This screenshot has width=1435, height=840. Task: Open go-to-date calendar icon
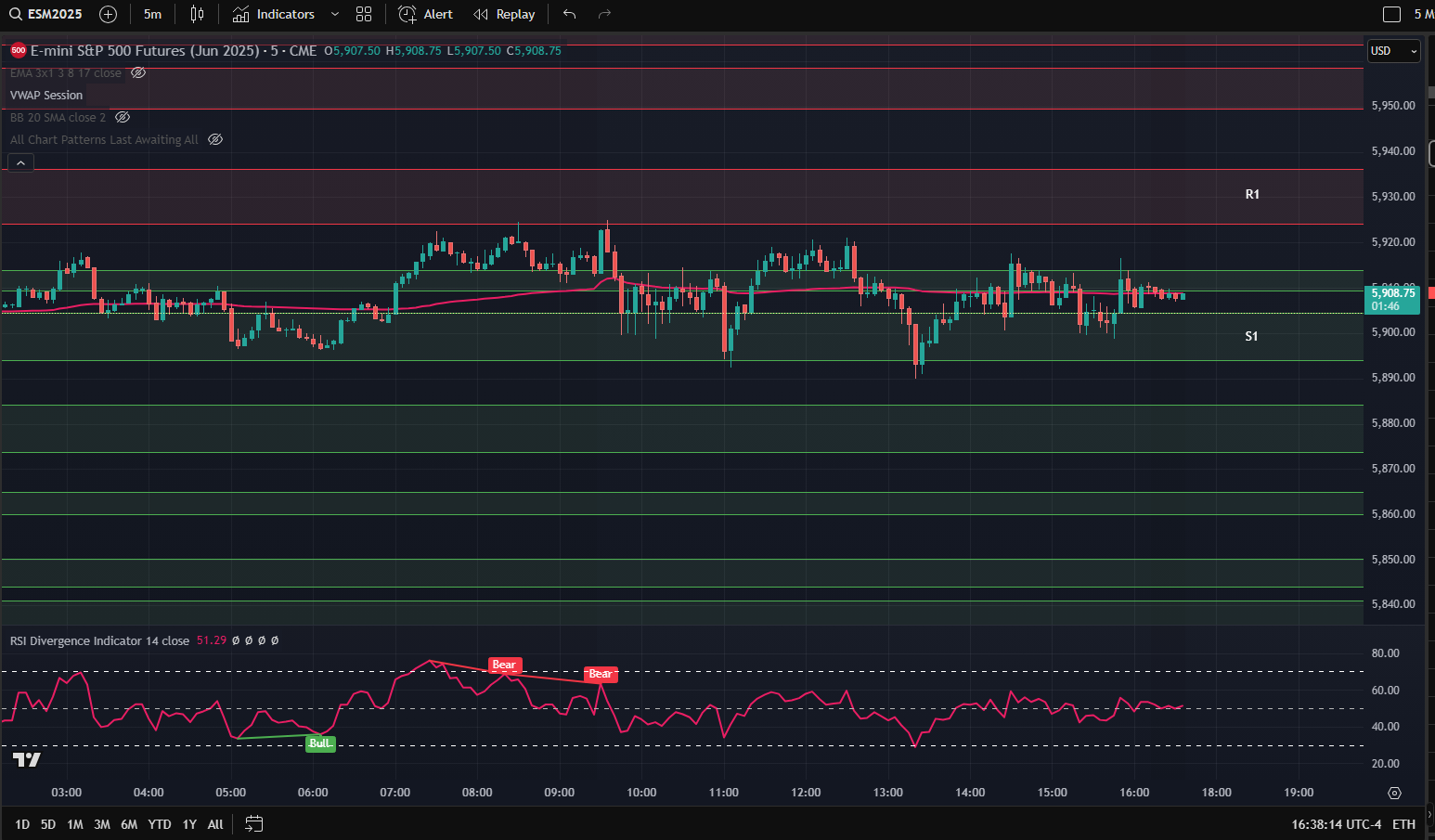(254, 823)
